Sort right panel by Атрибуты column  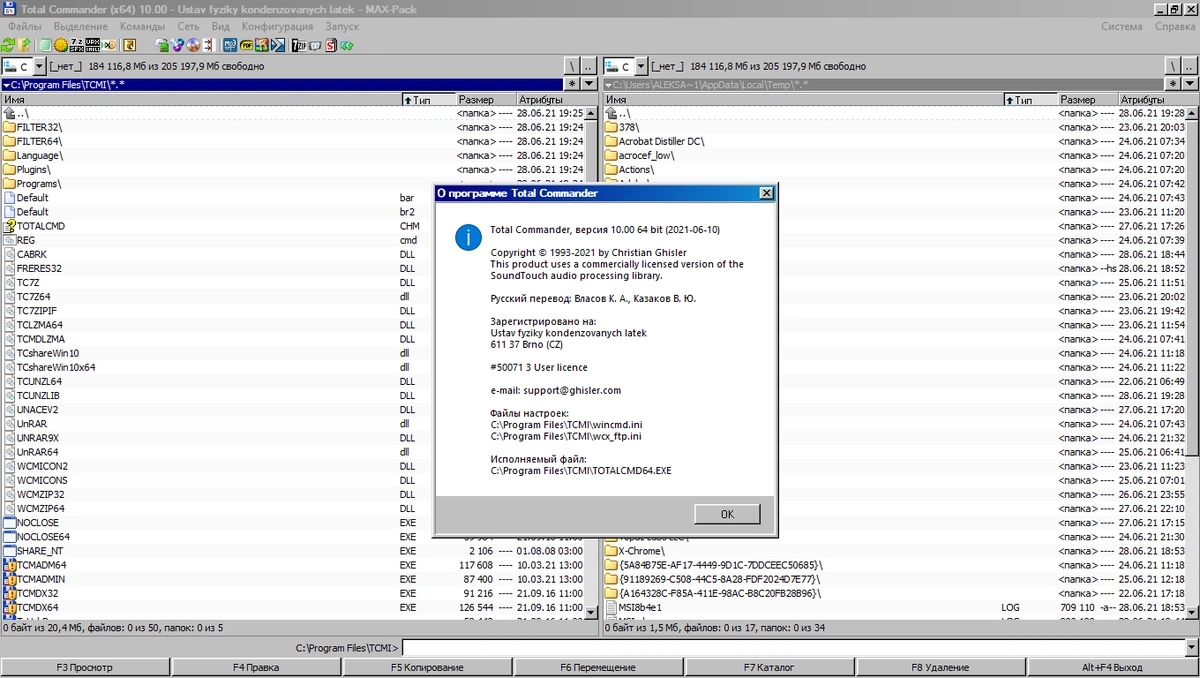(x=1158, y=100)
